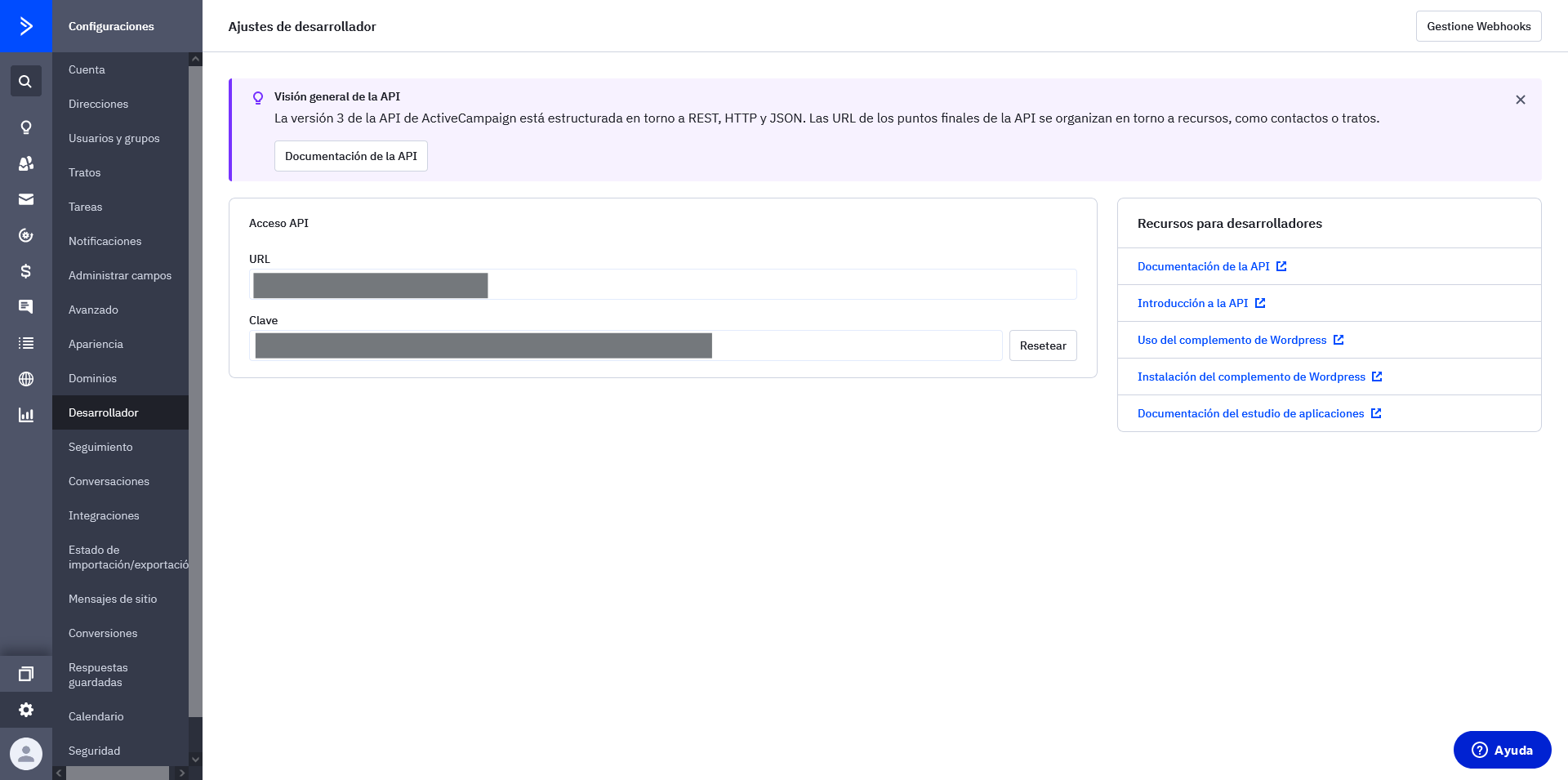Open Direcciones settings
Image resolution: width=1568 pixels, height=780 pixels.
coord(120,104)
